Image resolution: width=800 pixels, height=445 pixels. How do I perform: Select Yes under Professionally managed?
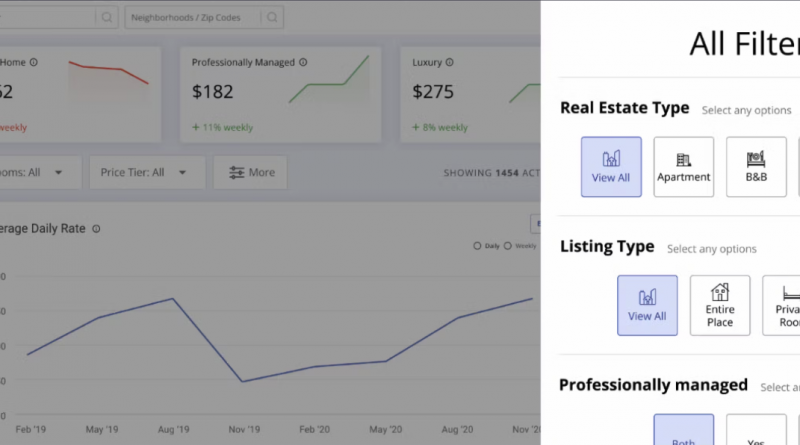pos(756,430)
